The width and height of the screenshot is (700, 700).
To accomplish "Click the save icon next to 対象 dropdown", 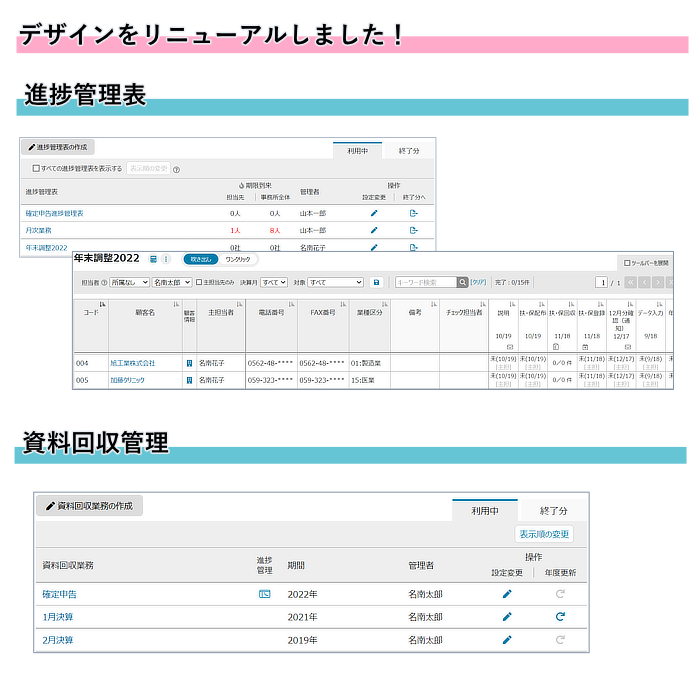I will [376, 283].
